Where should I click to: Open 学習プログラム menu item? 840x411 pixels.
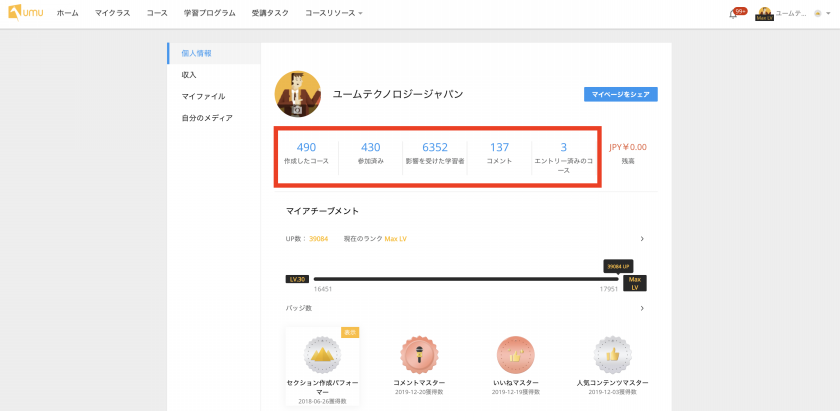click(209, 13)
